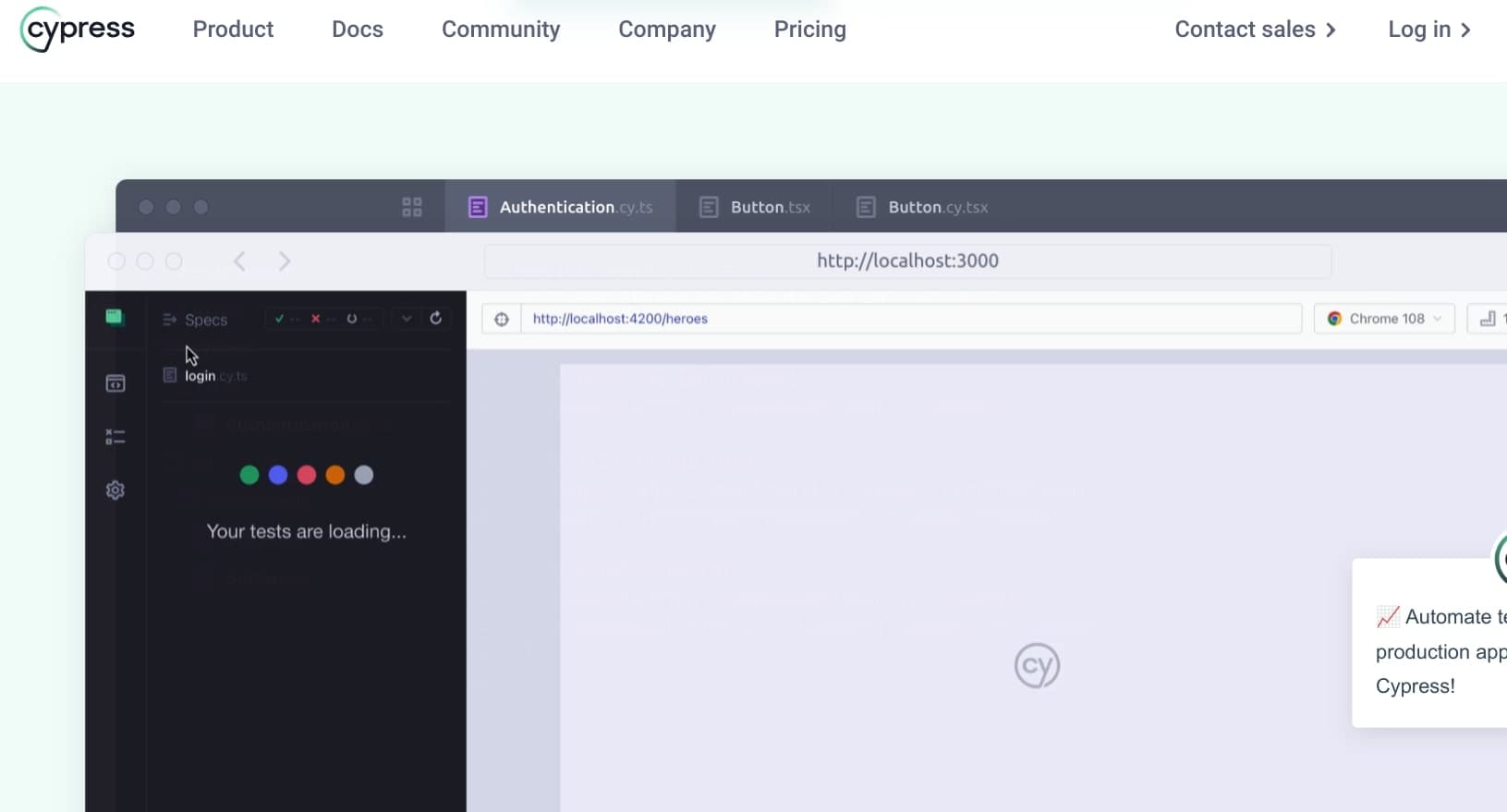
Task: Open the Product menu
Action: 233,30
